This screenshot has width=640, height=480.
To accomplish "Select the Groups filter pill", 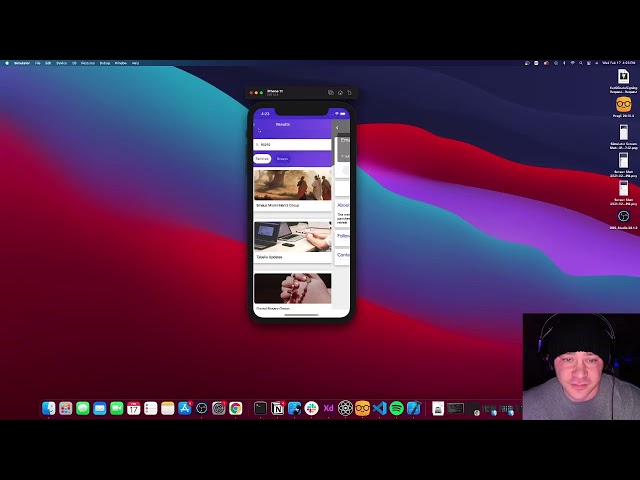I will (282, 158).
